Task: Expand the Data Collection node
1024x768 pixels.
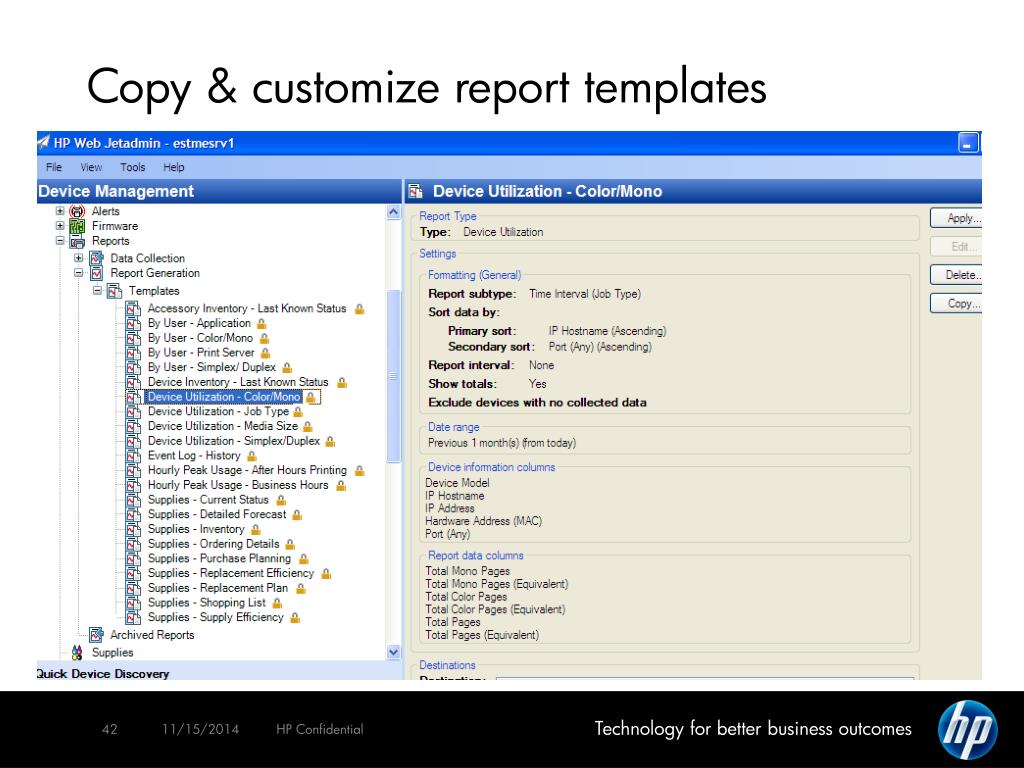Action: [78, 258]
